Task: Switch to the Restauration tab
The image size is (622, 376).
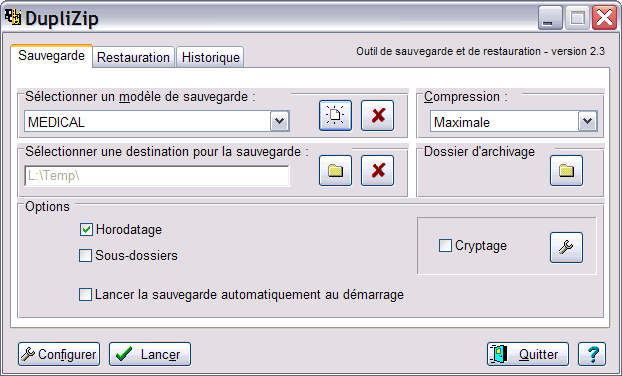Action: pos(133,57)
